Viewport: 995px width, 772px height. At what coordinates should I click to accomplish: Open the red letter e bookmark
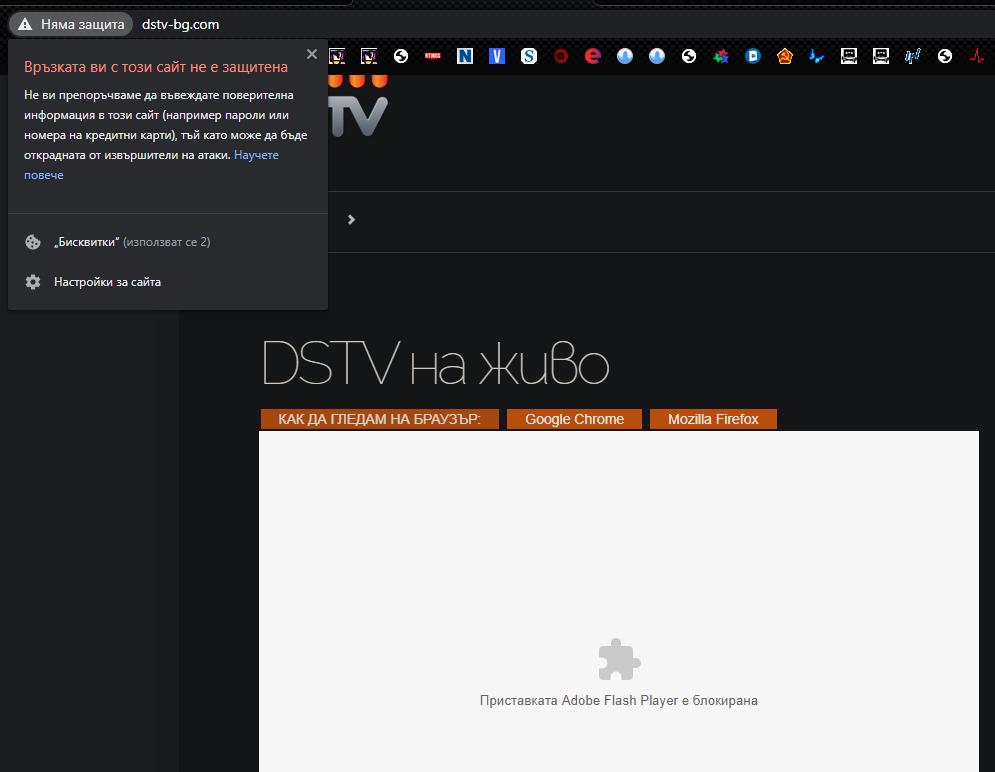click(593, 56)
